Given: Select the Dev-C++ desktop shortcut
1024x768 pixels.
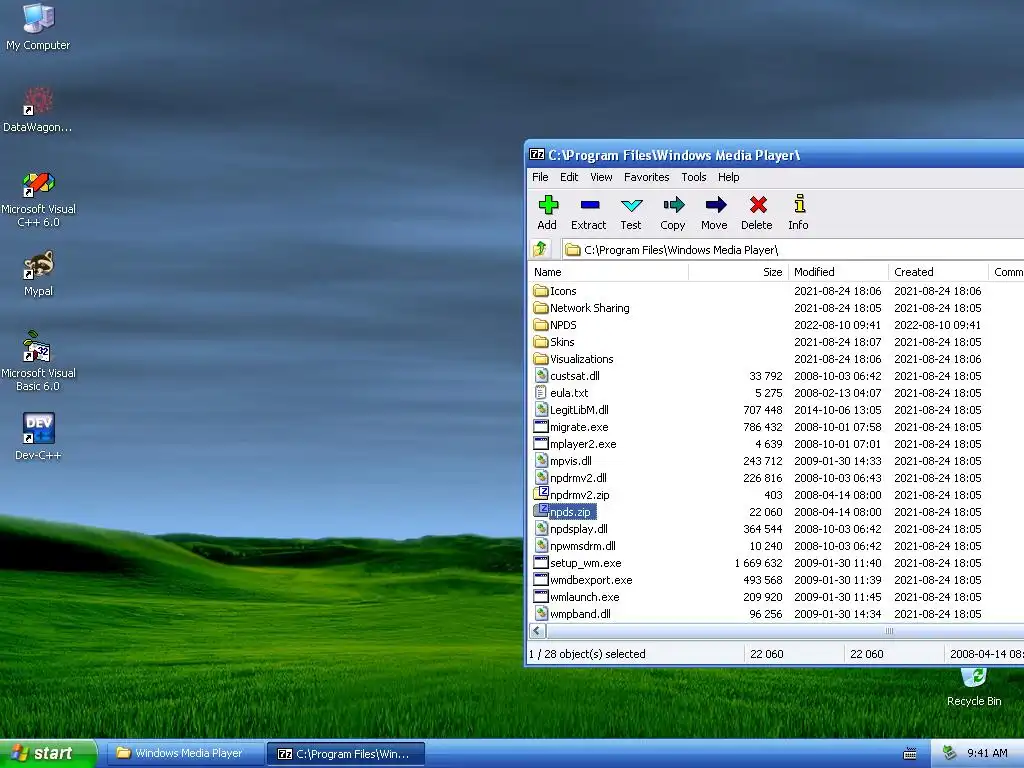Looking at the screenshot, I should [38, 436].
